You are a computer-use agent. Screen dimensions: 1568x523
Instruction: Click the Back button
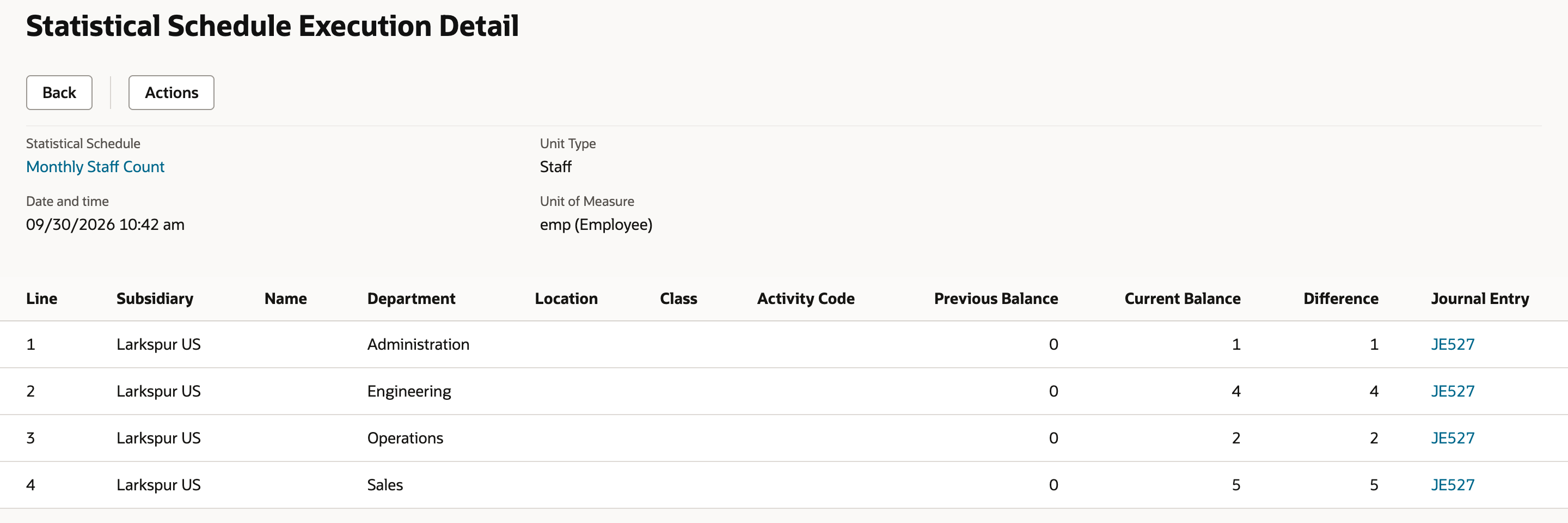point(59,93)
